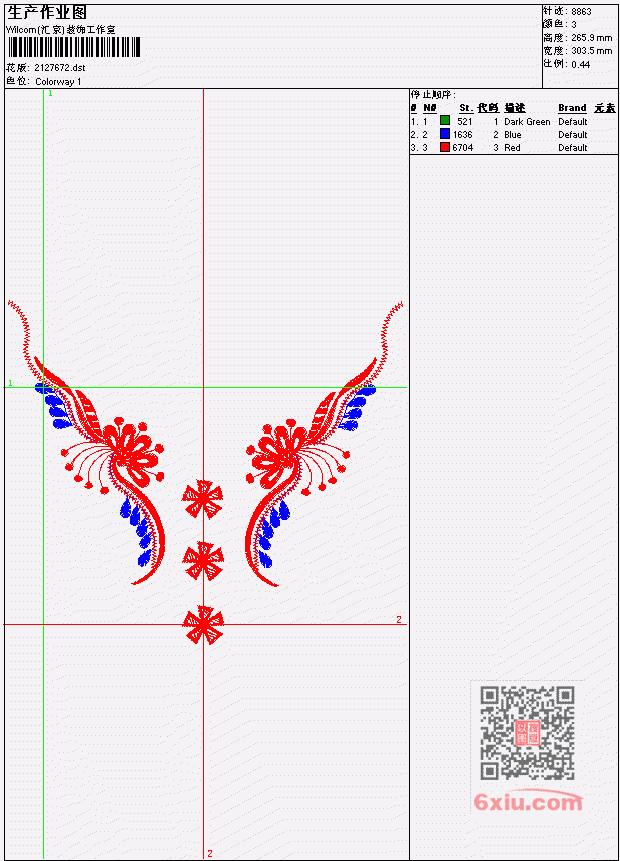Click the height value '265.9 mm'
620x861 pixels.
591,38
